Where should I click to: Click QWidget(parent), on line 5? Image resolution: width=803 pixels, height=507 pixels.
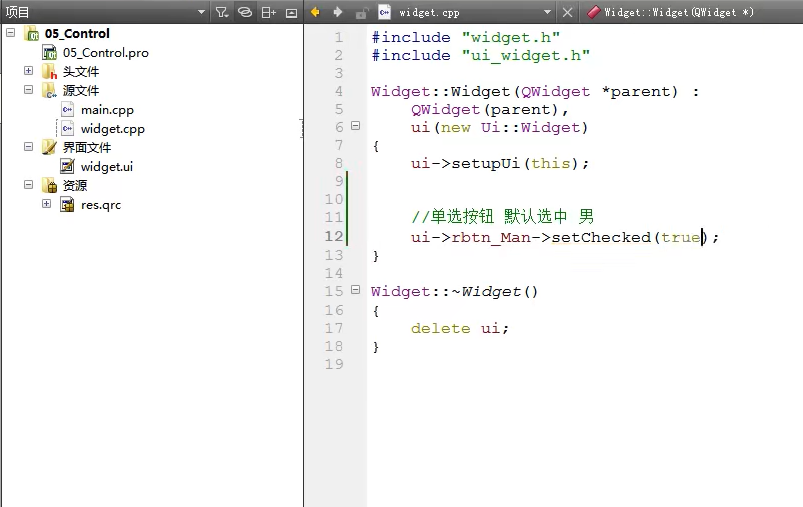coord(490,110)
